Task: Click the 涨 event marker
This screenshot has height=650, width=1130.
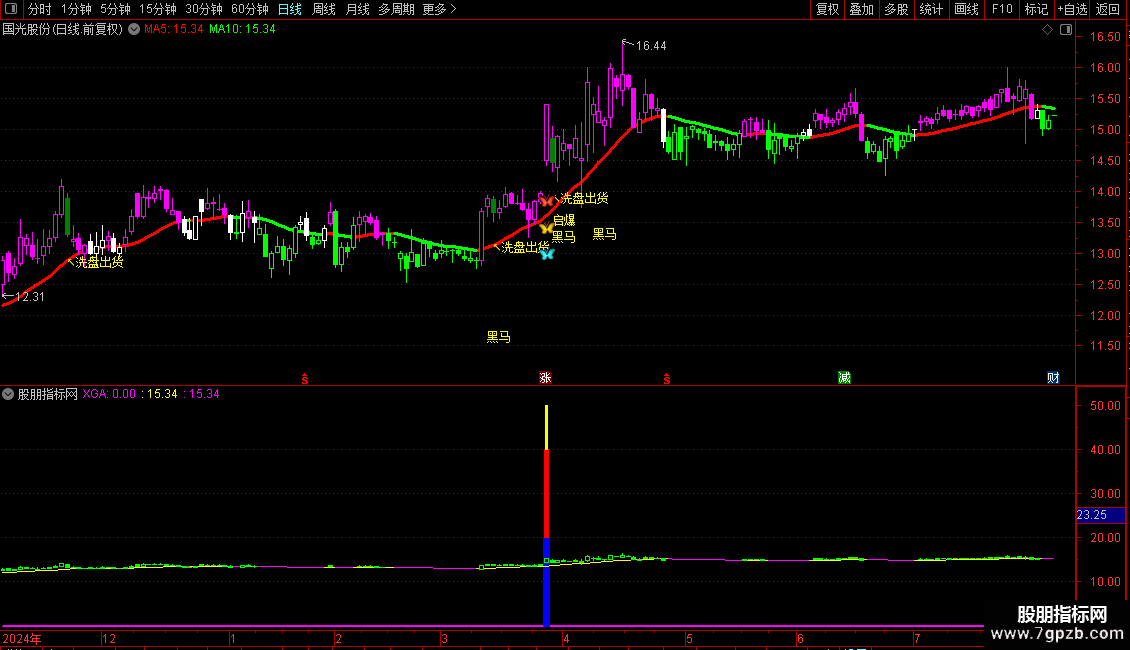Action: click(x=546, y=378)
